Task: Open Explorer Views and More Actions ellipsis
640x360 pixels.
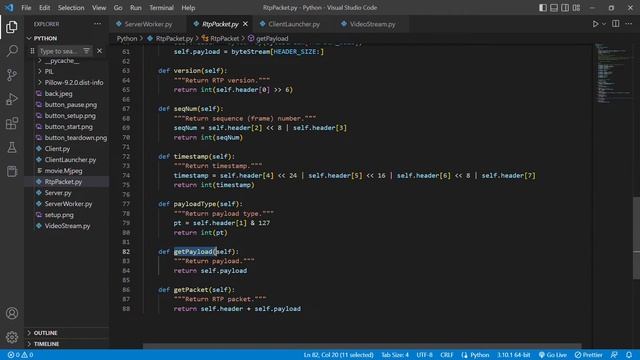Action: coord(98,24)
